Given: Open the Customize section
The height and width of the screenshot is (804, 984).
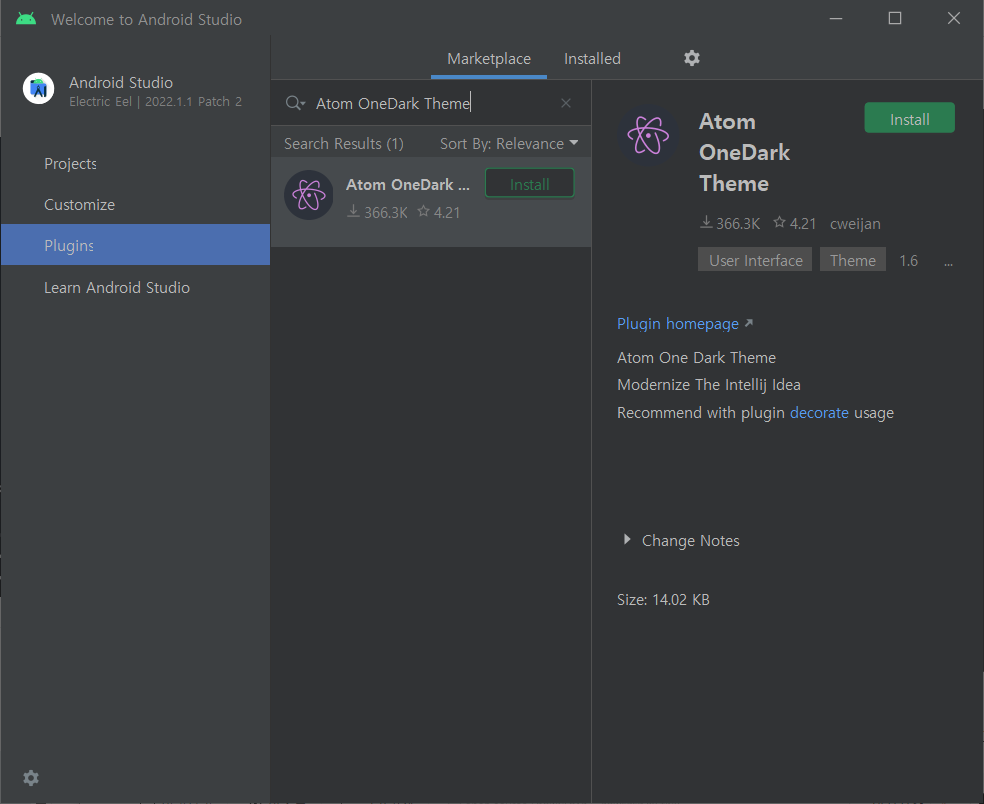Looking at the screenshot, I should pyautogui.click(x=136, y=205).
